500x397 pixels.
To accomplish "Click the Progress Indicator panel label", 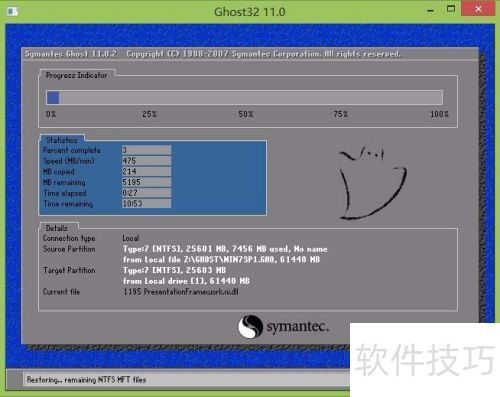I will pos(76,75).
